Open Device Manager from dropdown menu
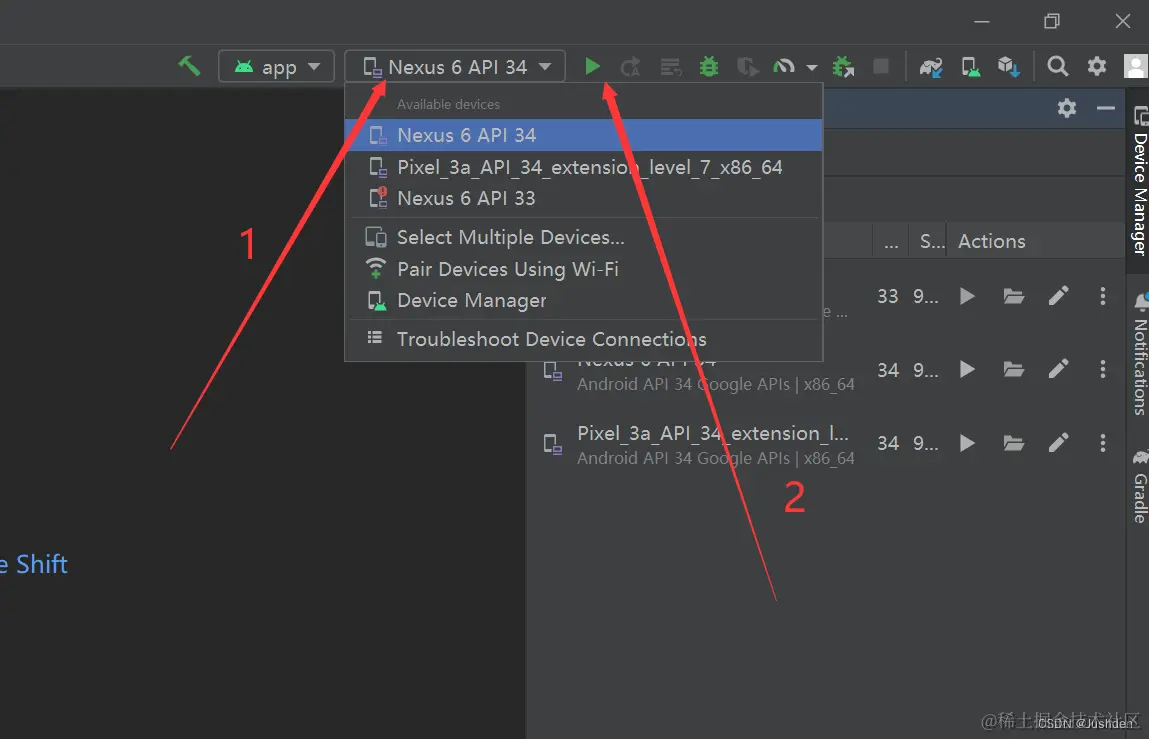 (583, 301)
